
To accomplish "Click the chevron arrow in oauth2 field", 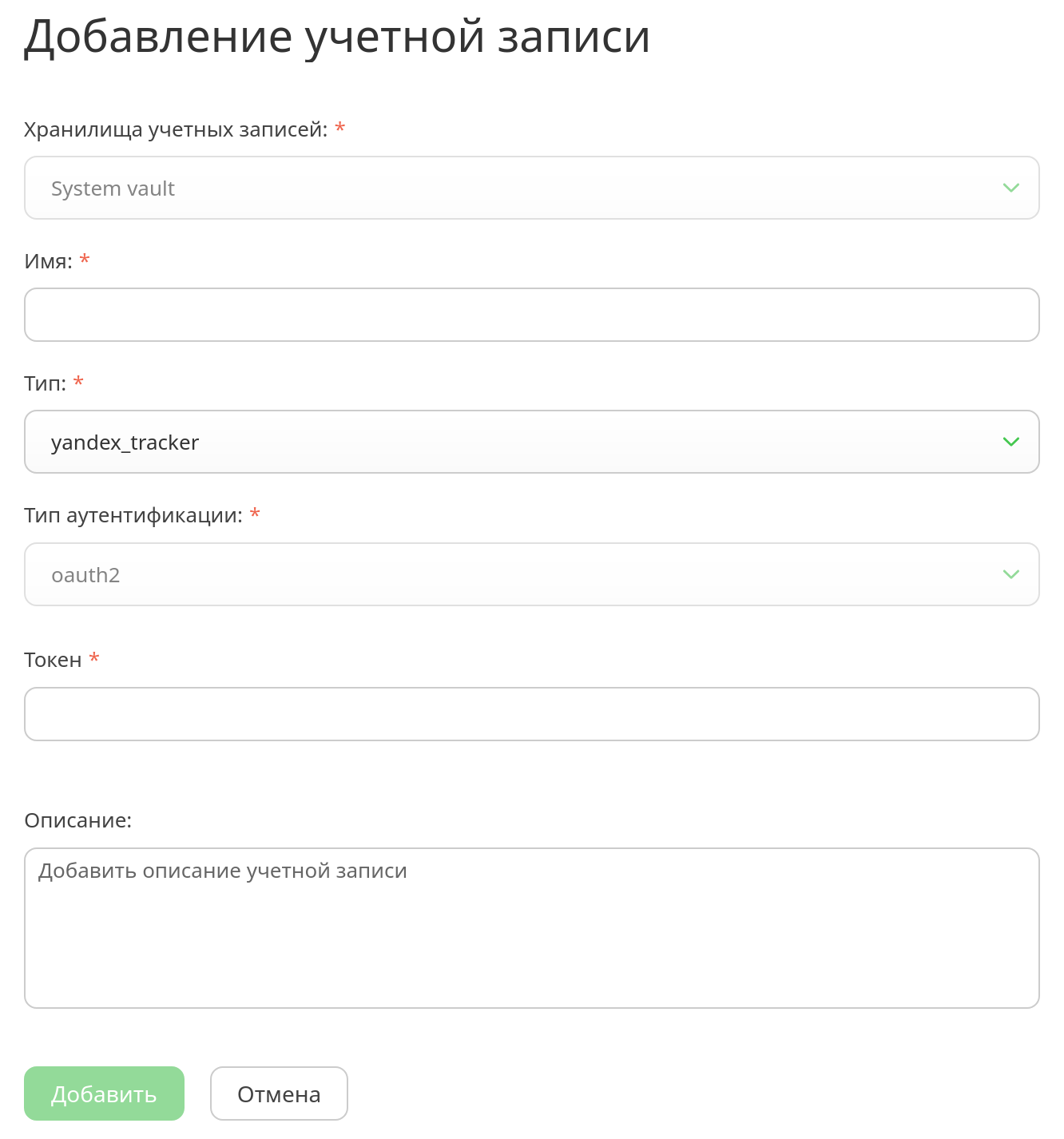I will pos(1010,574).
